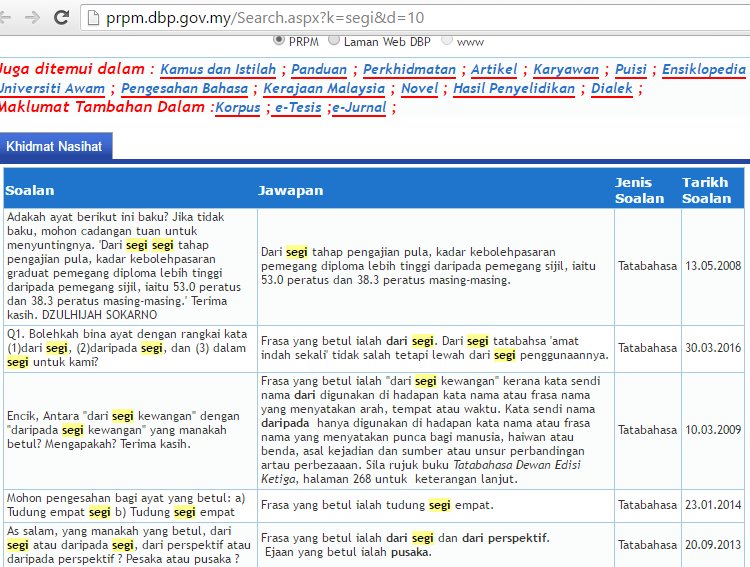Viewport: 750px width, 567px height.
Task: Open the Perkhidmatan link
Action: 409,69
